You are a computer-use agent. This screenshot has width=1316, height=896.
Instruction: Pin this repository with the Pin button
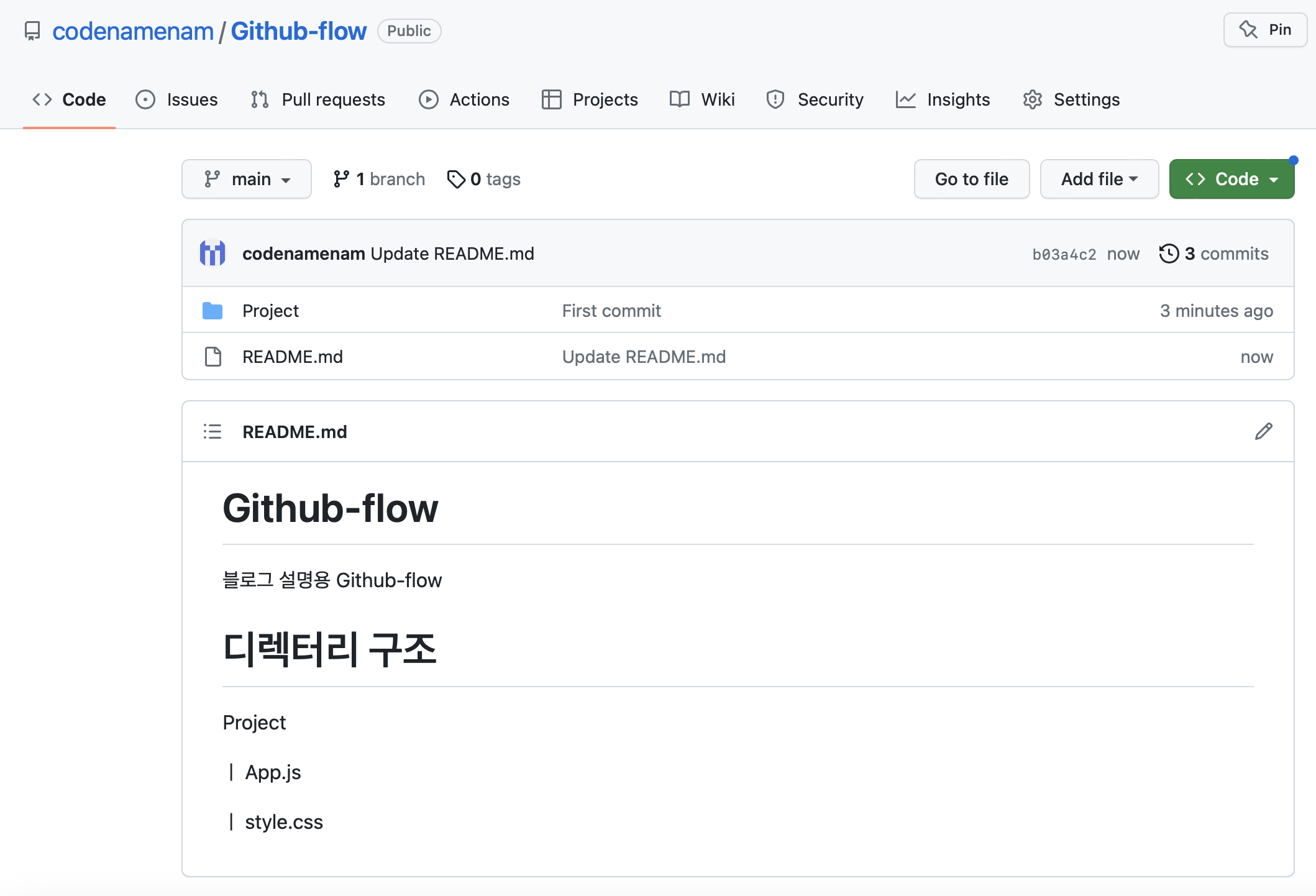tap(1265, 30)
